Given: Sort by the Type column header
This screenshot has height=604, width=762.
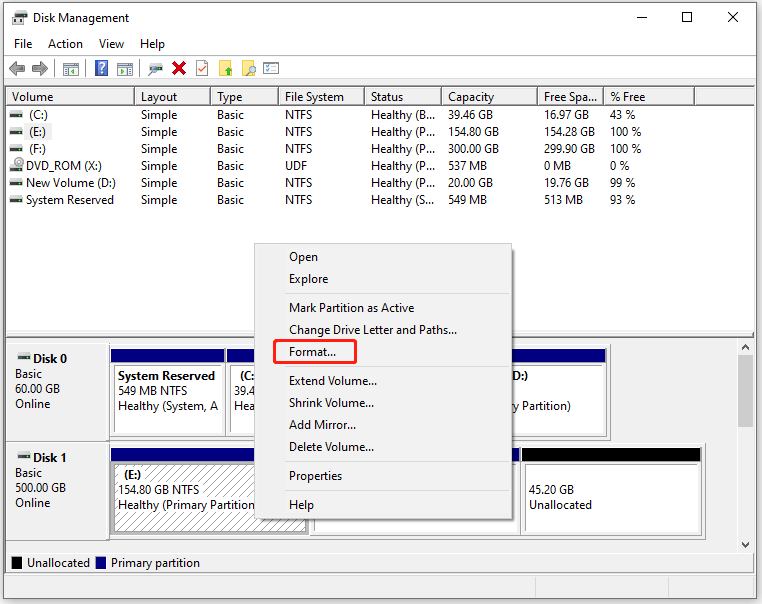Looking at the screenshot, I should pos(245,97).
